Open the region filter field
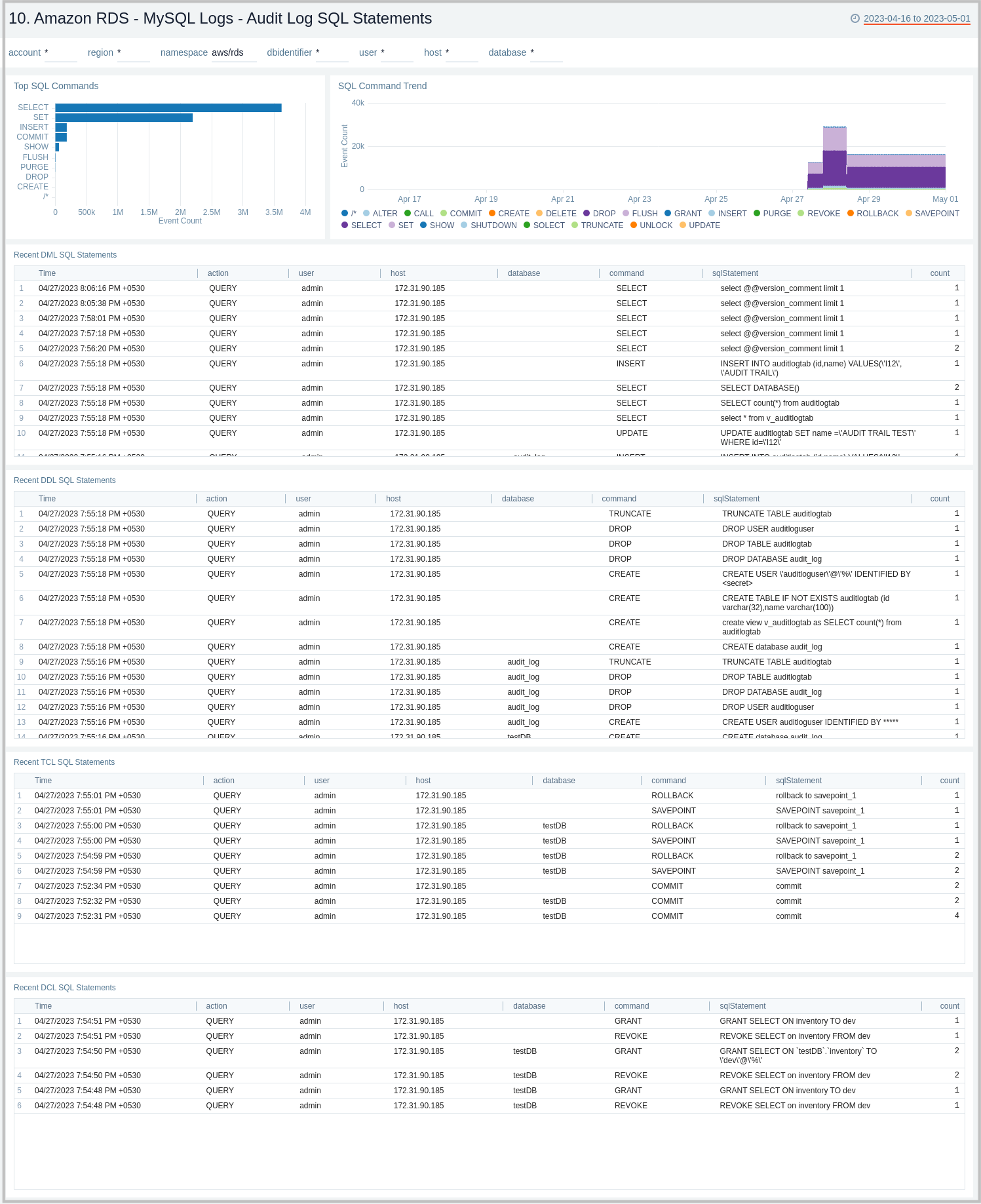 pyautogui.click(x=133, y=53)
